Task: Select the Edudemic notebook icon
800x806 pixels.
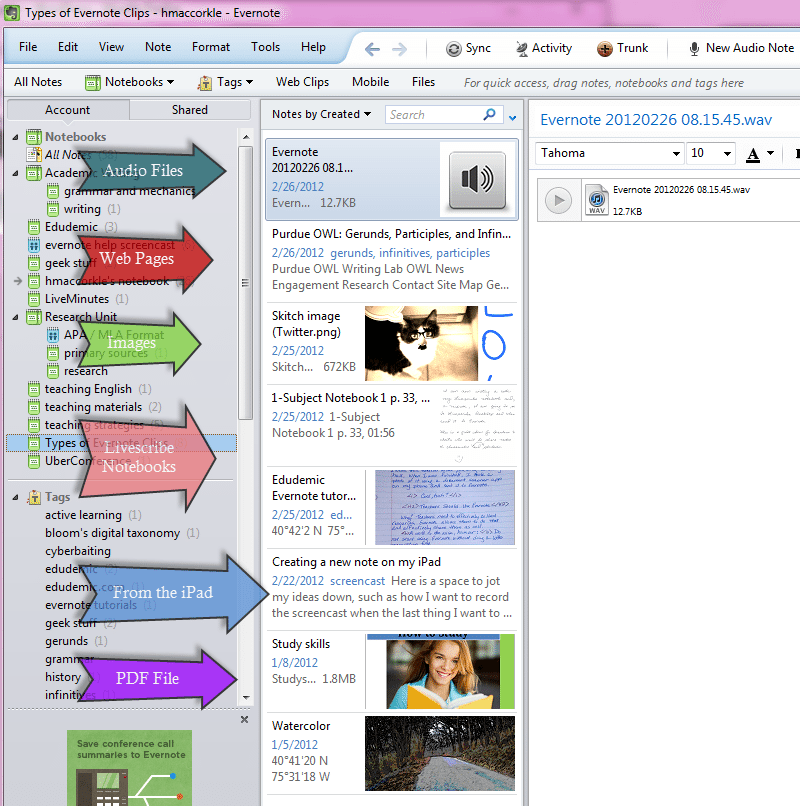Action: (x=34, y=227)
